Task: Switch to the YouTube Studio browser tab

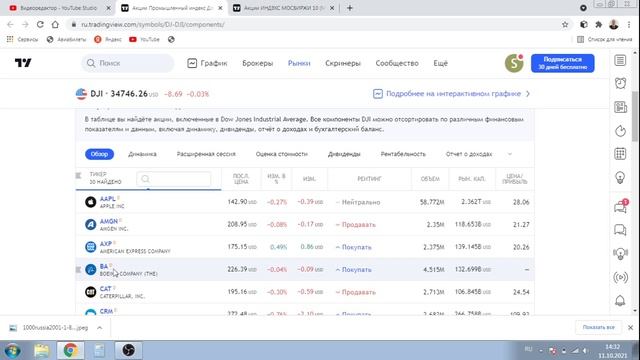Action: point(59,8)
